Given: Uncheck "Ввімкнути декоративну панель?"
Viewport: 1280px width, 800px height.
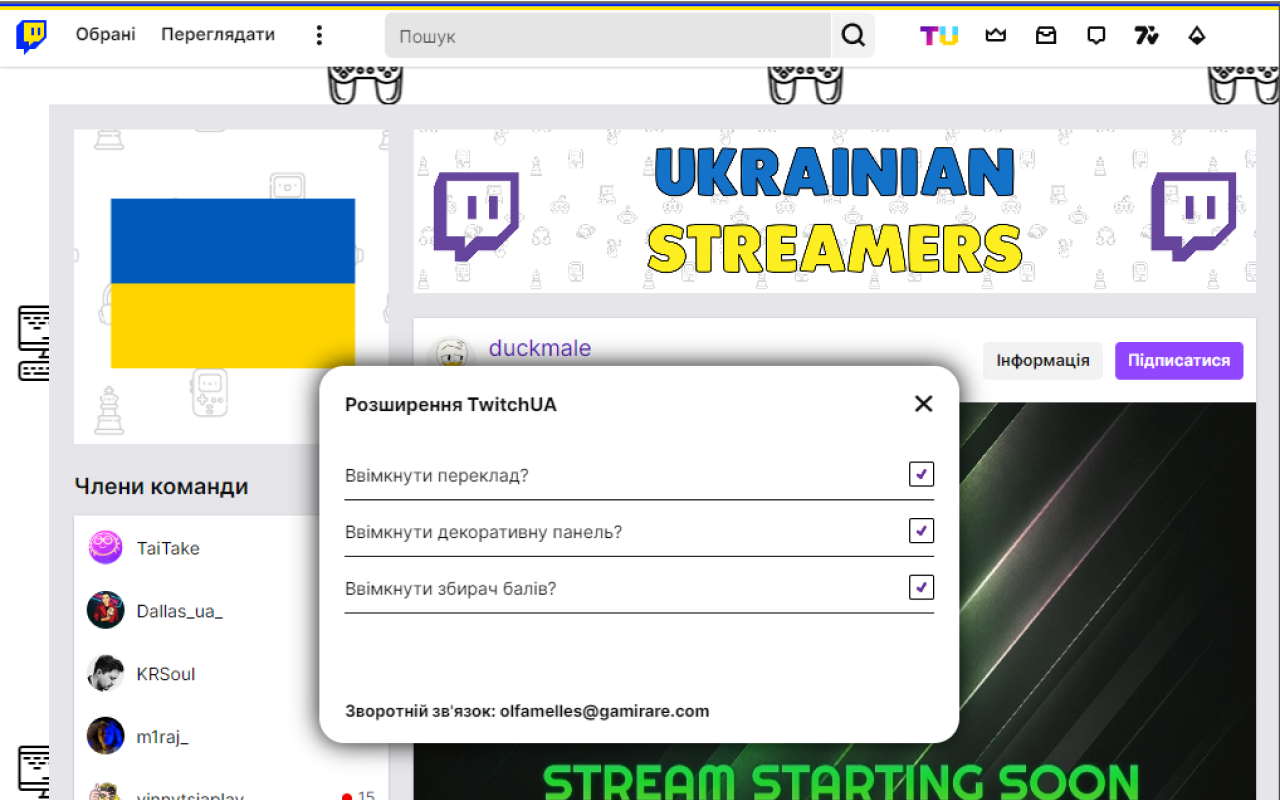Looking at the screenshot, I should 921,531.
